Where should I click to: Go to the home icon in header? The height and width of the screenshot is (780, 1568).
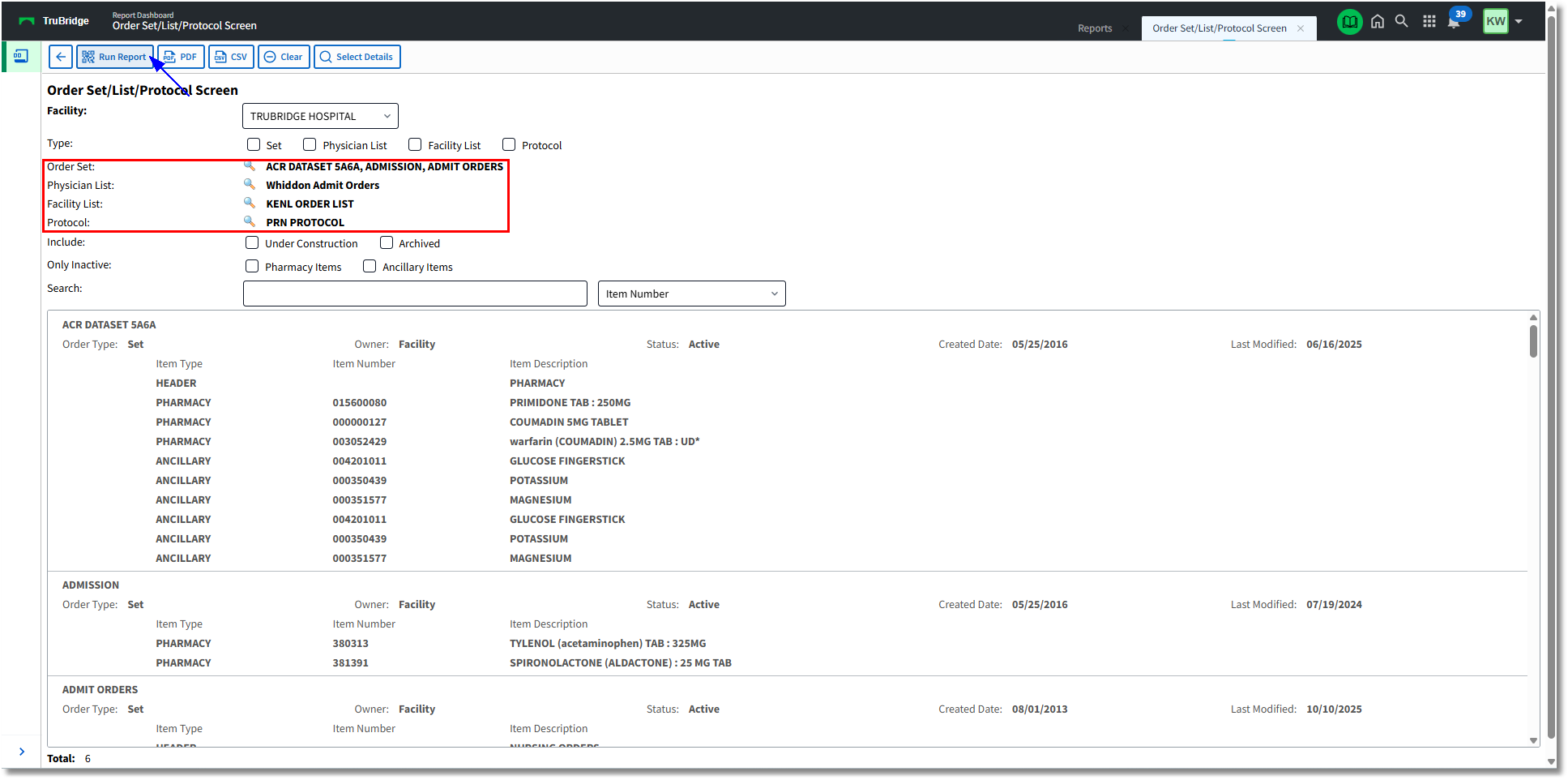[1378, 22]
